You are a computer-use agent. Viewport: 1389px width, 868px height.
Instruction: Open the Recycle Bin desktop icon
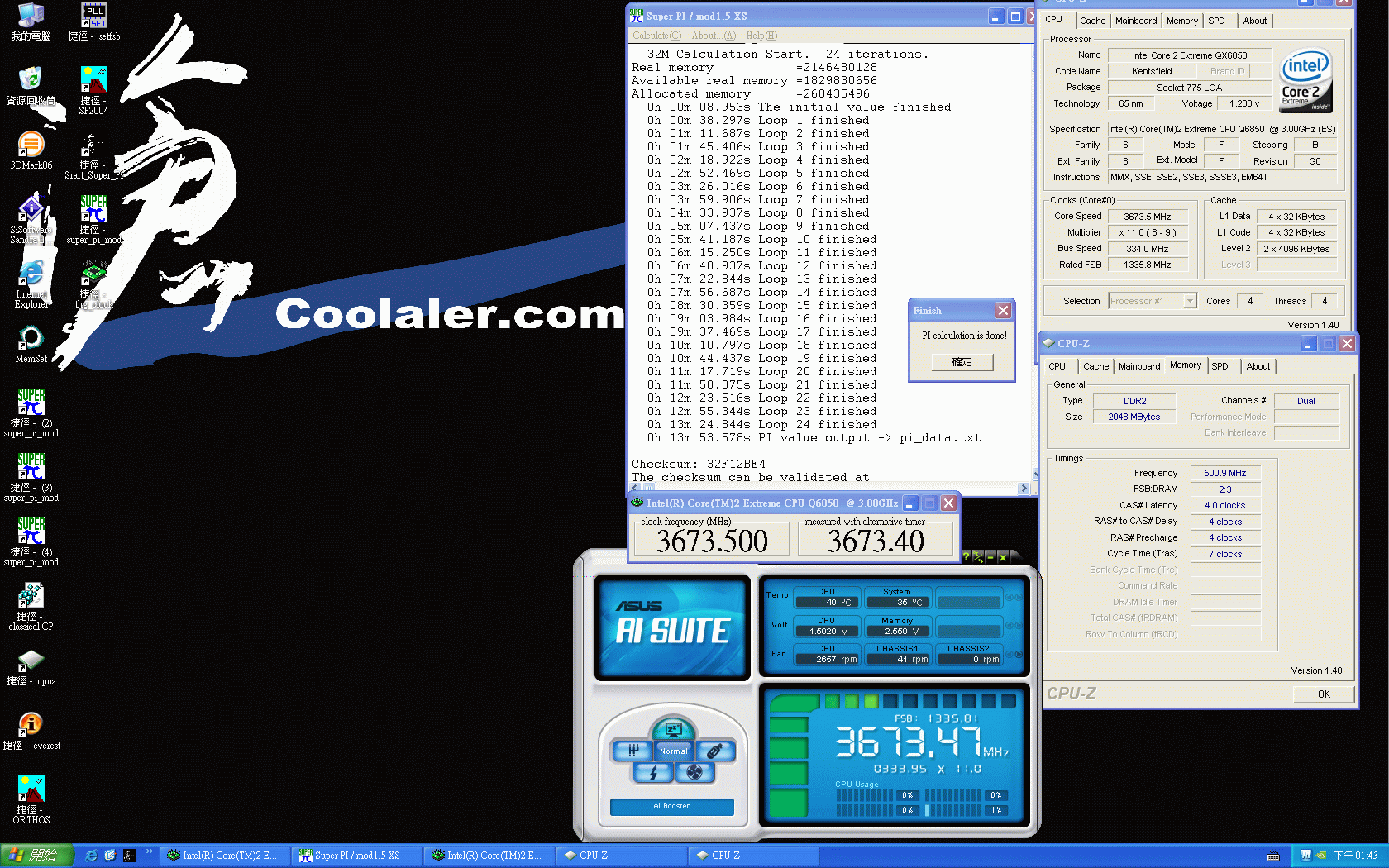tap(31, 86)
